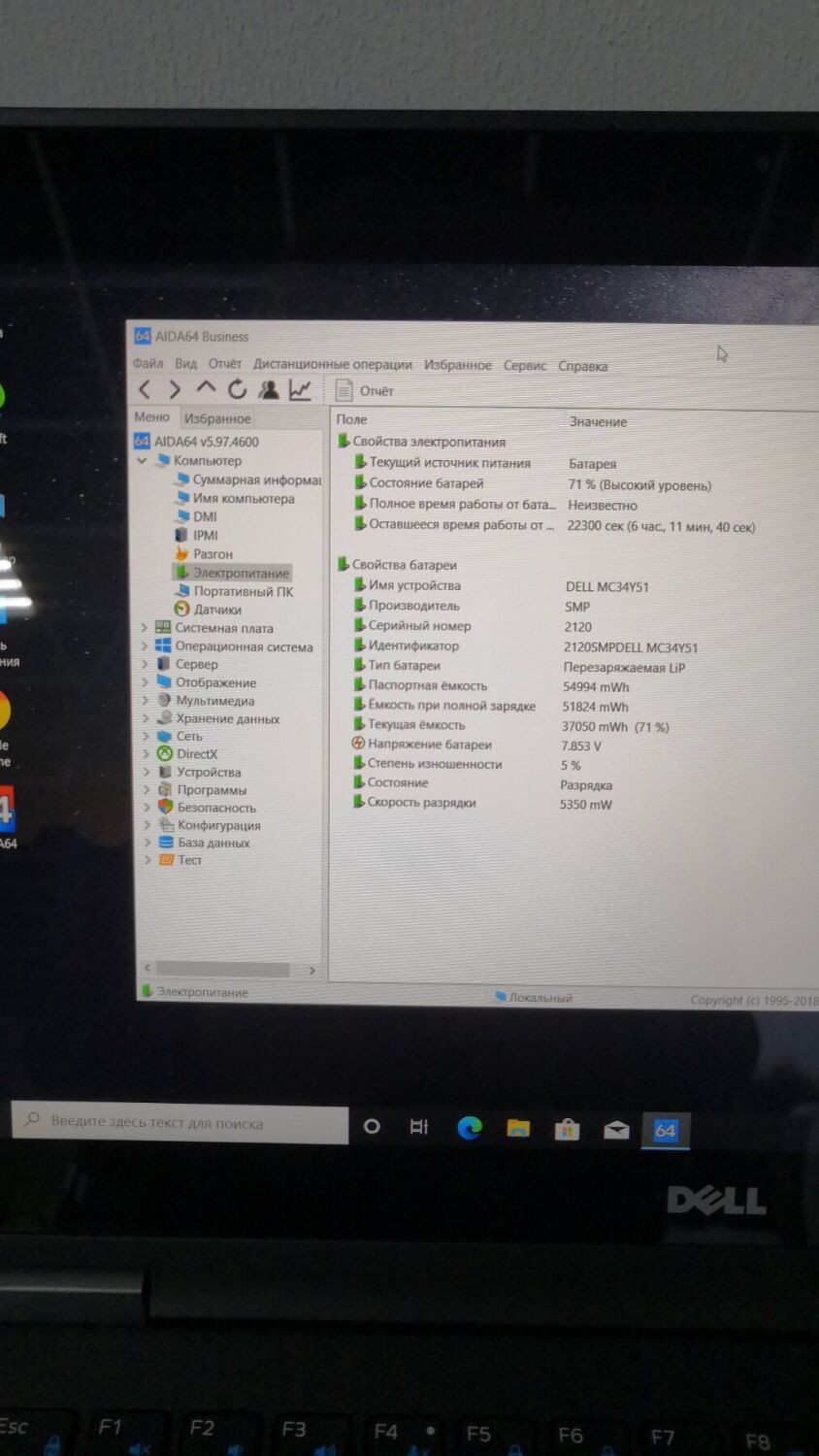Open the Вид menu
819x1456 pixels.
pyautogui.click(x=185, y=363)
